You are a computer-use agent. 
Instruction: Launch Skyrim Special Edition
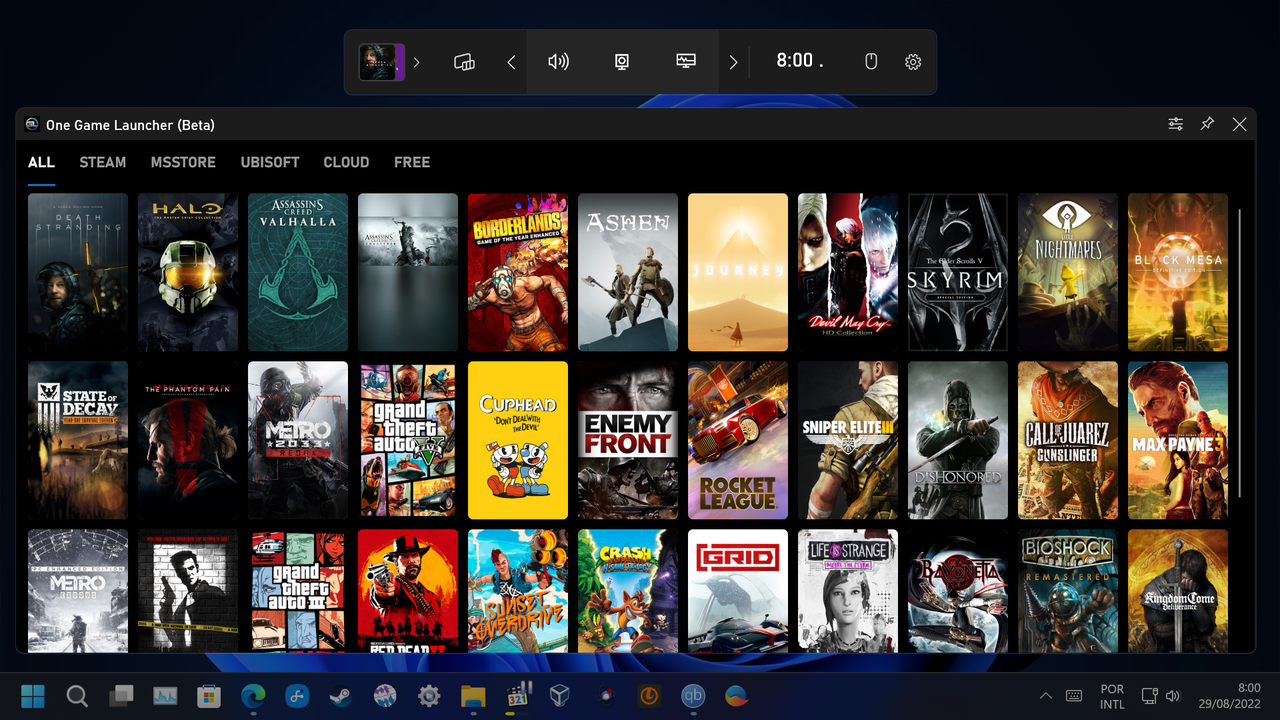(x=958, y=272)
